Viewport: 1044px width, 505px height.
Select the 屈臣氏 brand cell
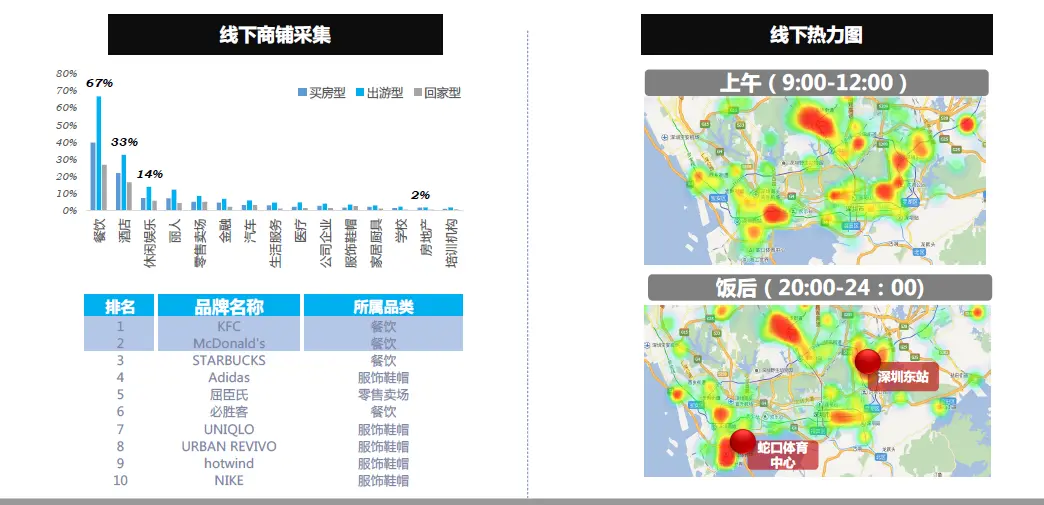(x=229, y=394)
